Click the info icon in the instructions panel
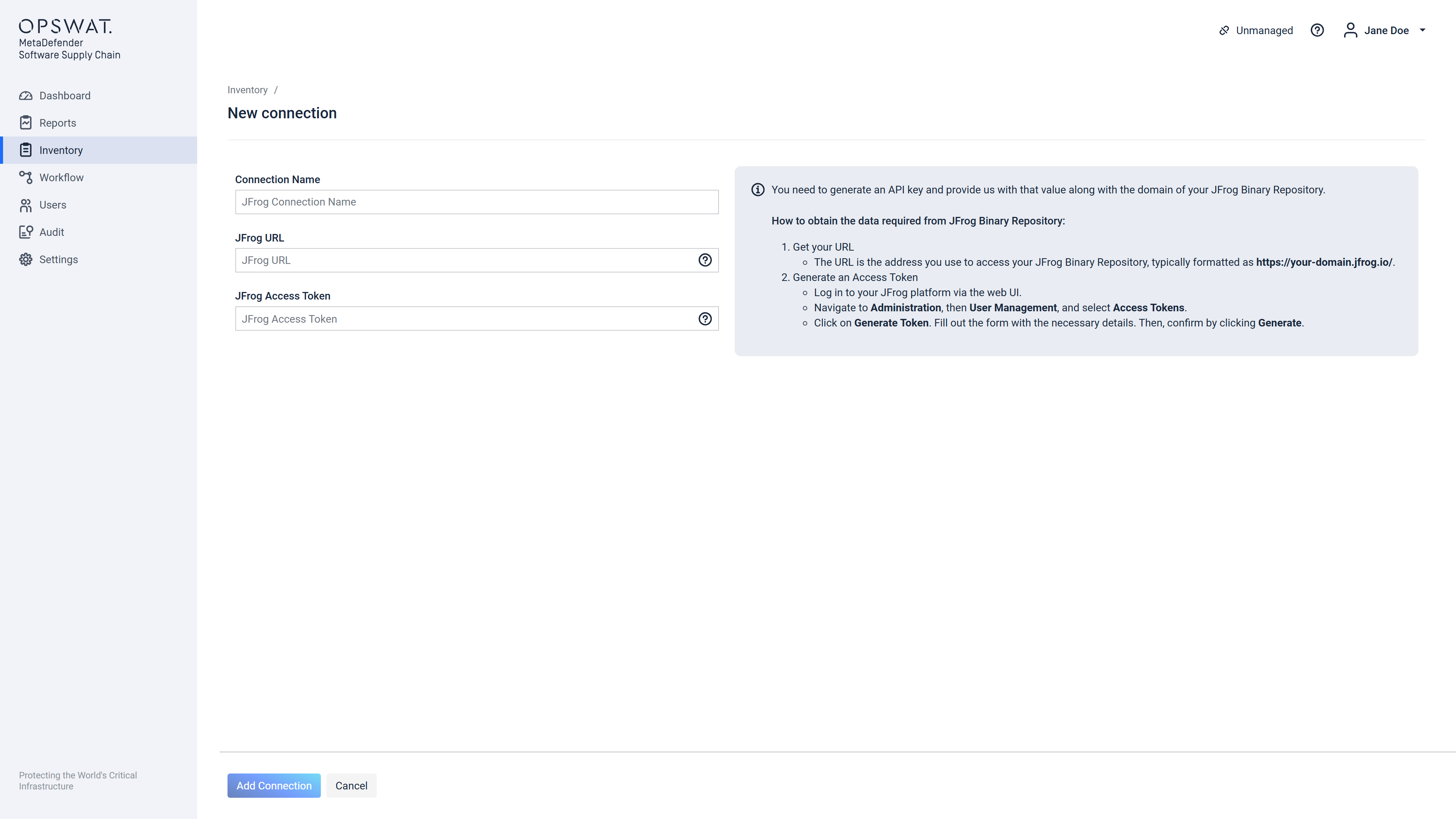This screenshot has width=1456, height=819. [758, 190]
